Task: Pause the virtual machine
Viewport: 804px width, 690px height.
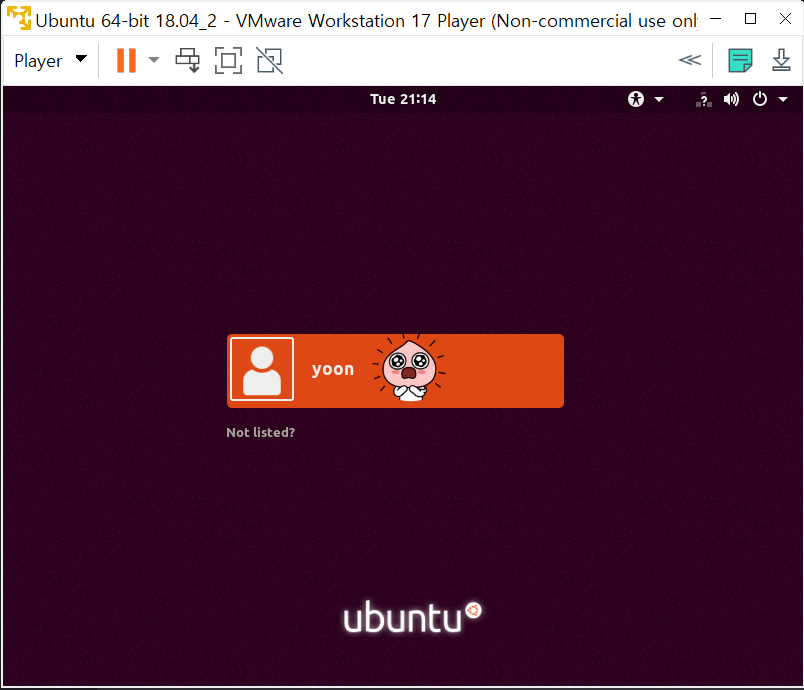Action: 126,60
